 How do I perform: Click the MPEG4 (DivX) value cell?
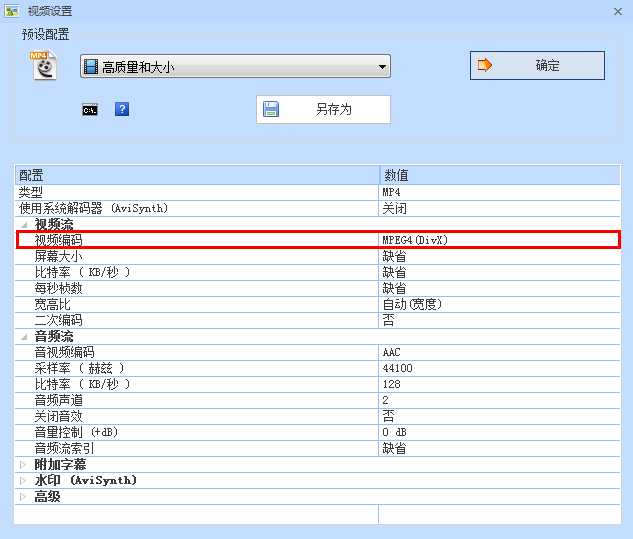click(x=499, y=240)
